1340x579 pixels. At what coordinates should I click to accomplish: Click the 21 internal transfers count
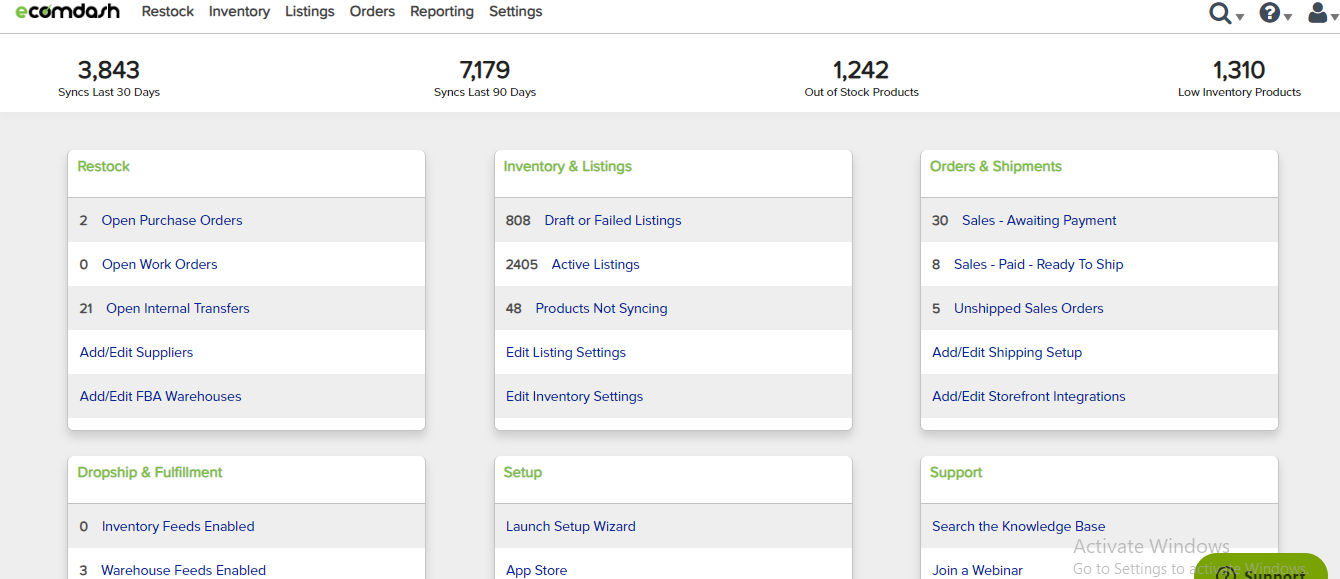[x=86, y=308]
